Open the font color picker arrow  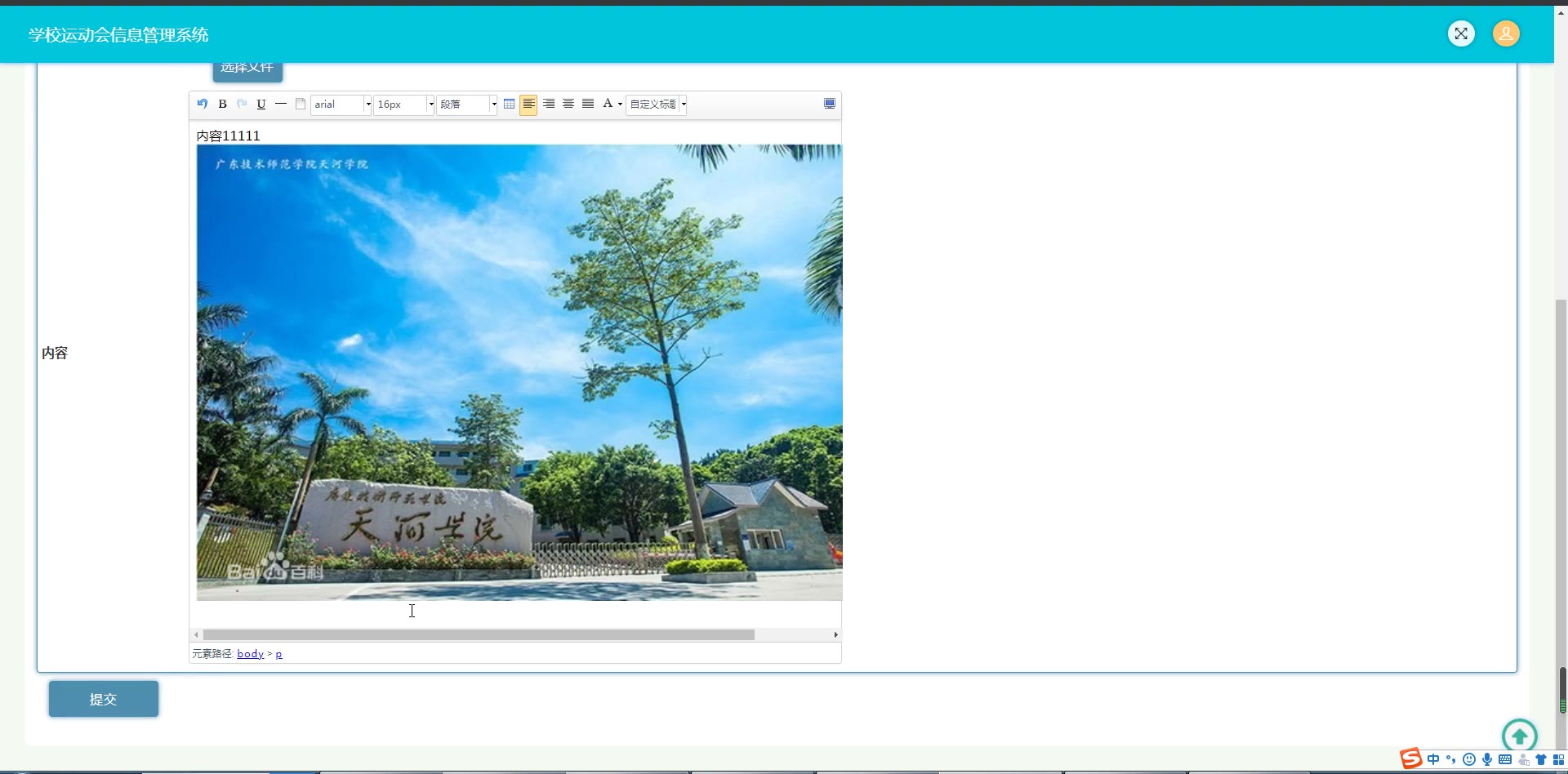coord(621,104)
